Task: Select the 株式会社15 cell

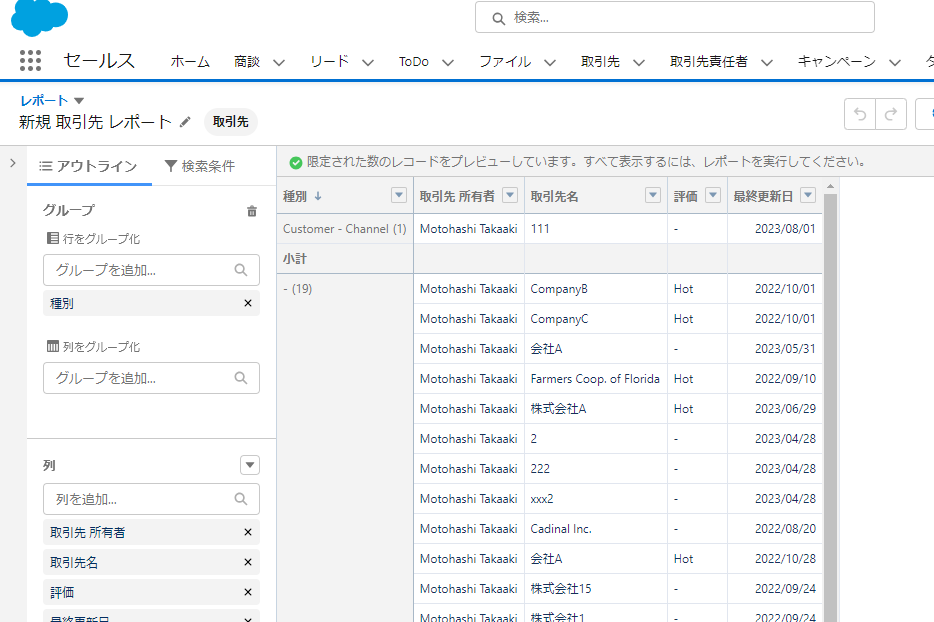Action: tap(596, 589)
